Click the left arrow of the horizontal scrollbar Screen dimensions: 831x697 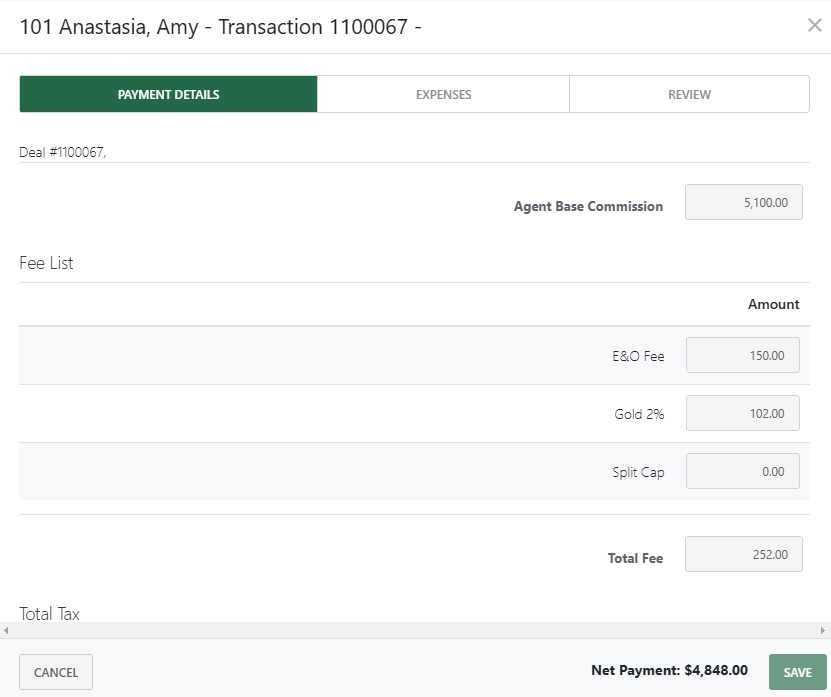point(8,631)
